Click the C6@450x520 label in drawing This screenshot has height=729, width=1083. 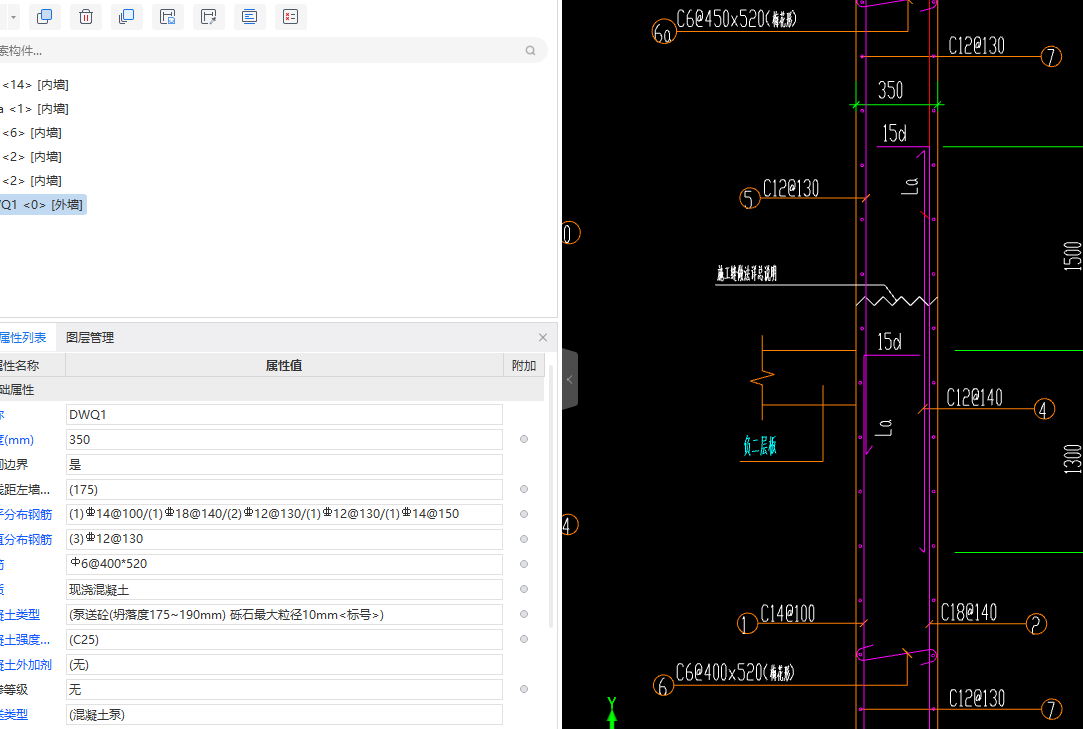click(x=736, y=19)
